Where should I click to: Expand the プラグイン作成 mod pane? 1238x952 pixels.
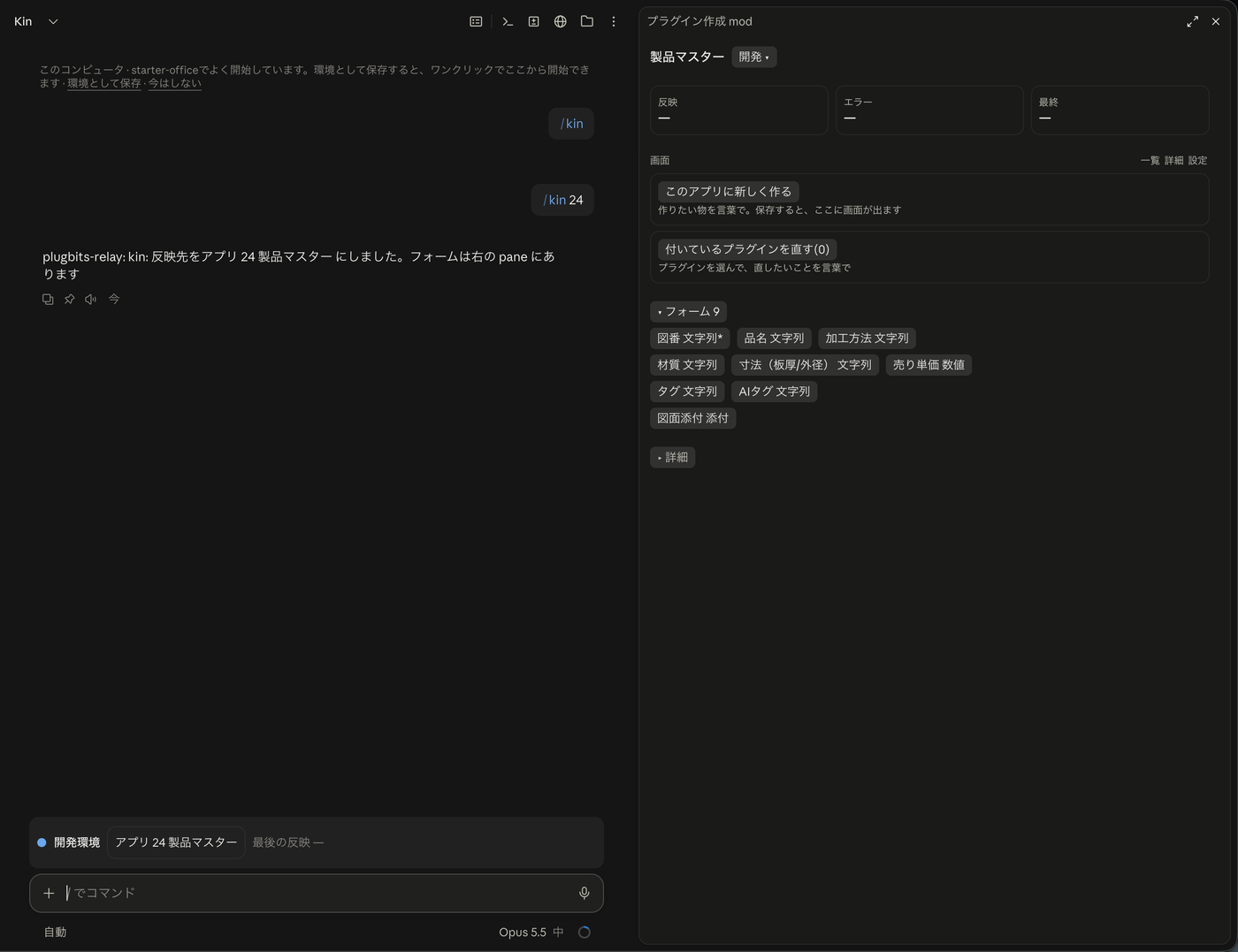1192,21
